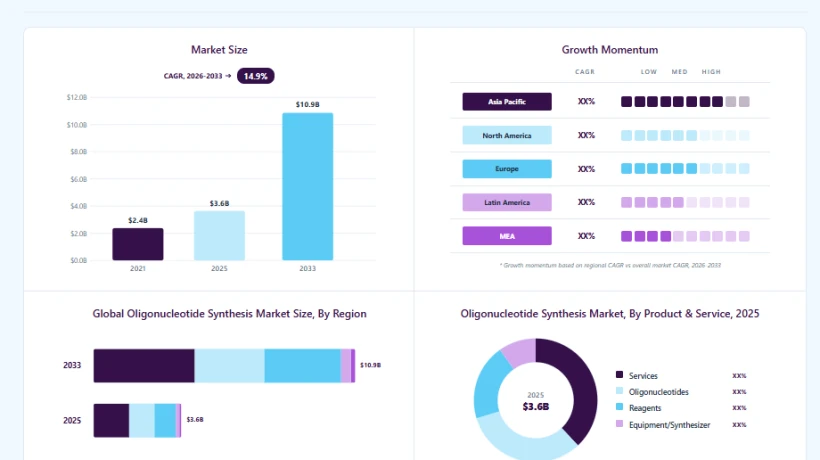Click the $10.9B label beside 2033 stacked bar
The width and height of the screenshot is (820, 460).
[370, 365]
